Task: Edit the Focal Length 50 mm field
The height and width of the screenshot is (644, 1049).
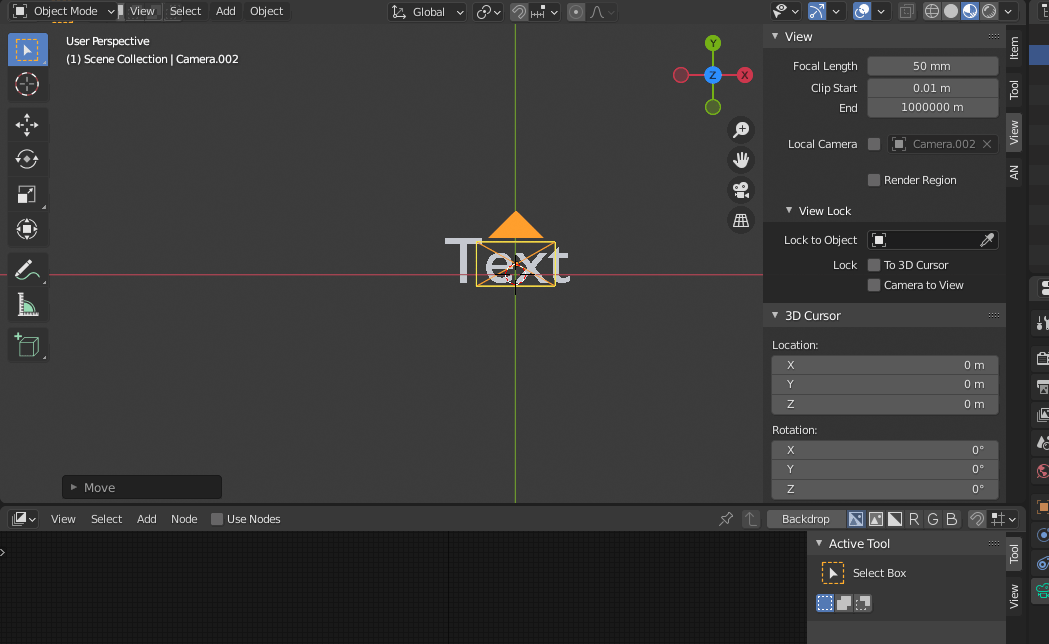Action: click(933, 66)
